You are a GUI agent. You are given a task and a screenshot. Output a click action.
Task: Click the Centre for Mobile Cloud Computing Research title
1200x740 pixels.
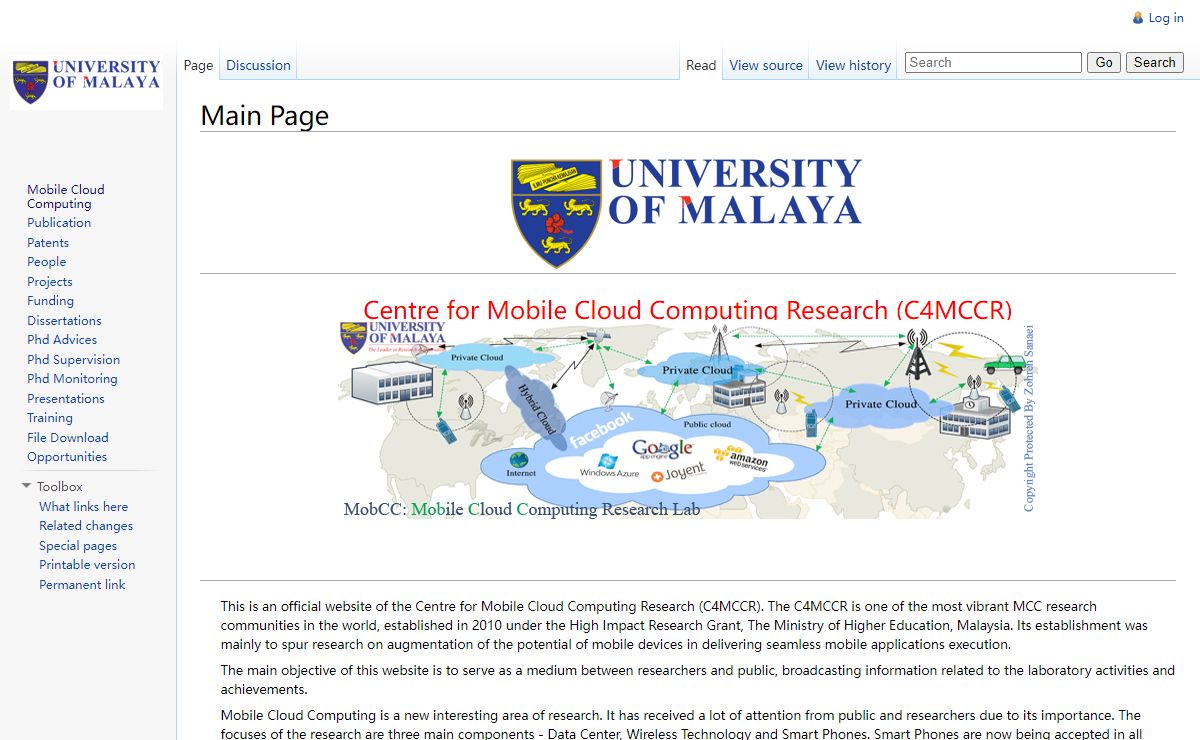click(687, 309)
